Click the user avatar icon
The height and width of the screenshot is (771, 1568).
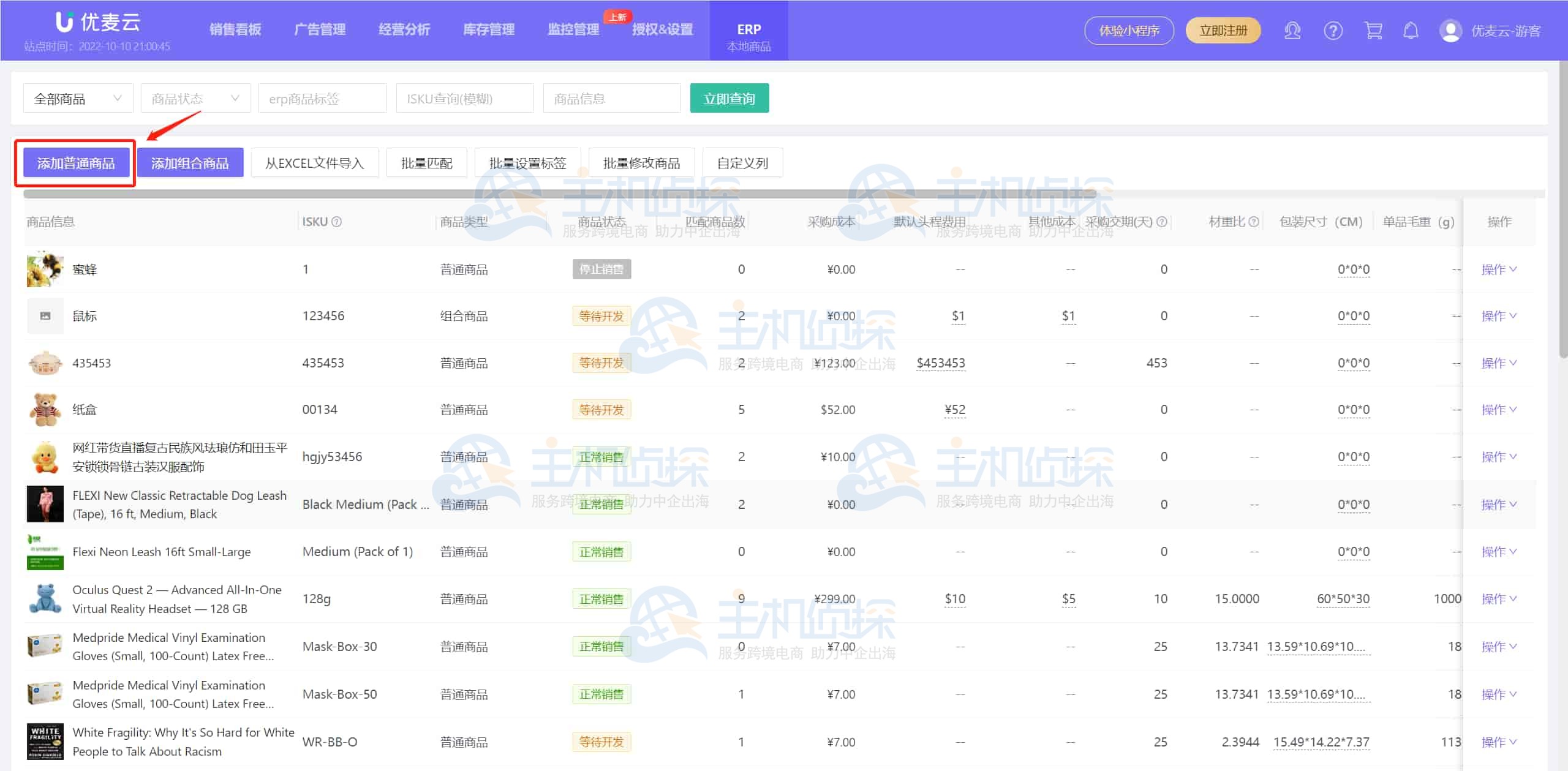click(1450, 31)
